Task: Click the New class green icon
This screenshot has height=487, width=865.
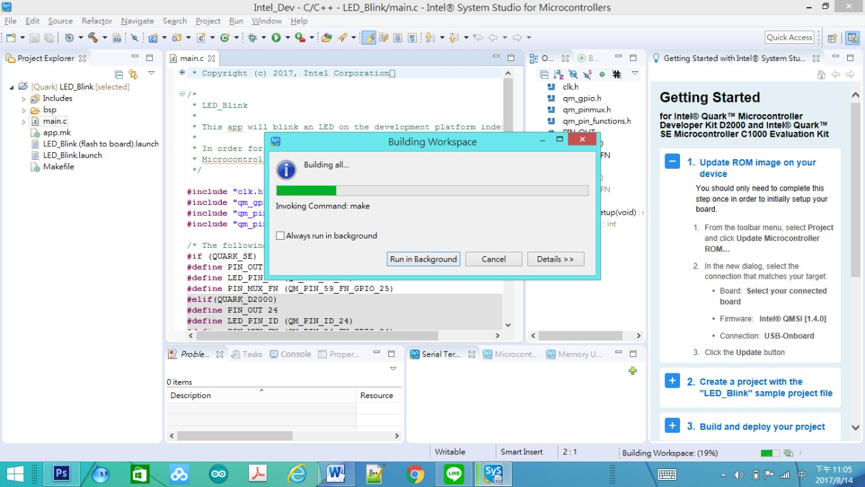Action: [225, 38]
